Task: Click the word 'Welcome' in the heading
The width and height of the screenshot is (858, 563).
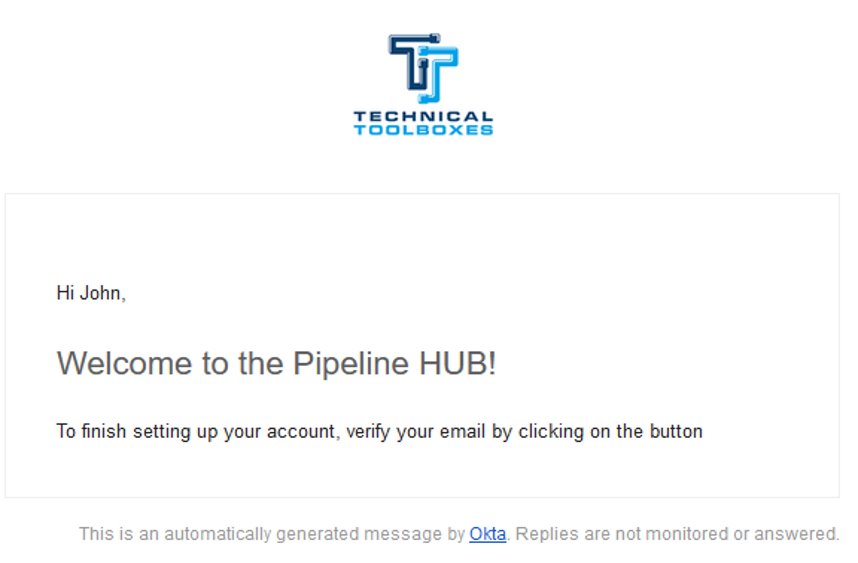Action: 124,363
